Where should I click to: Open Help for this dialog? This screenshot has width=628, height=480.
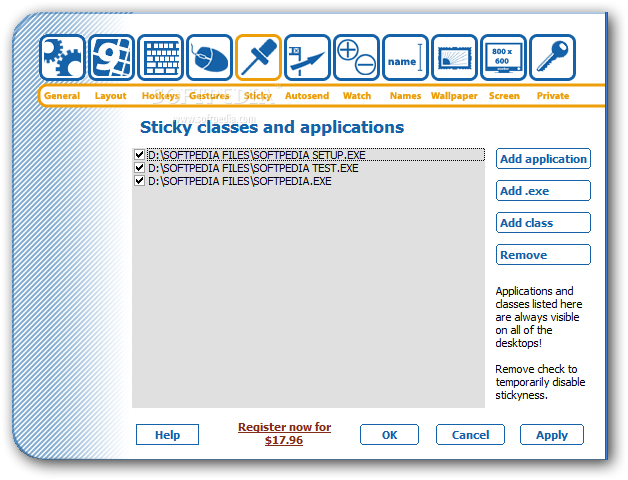(167, 435)
